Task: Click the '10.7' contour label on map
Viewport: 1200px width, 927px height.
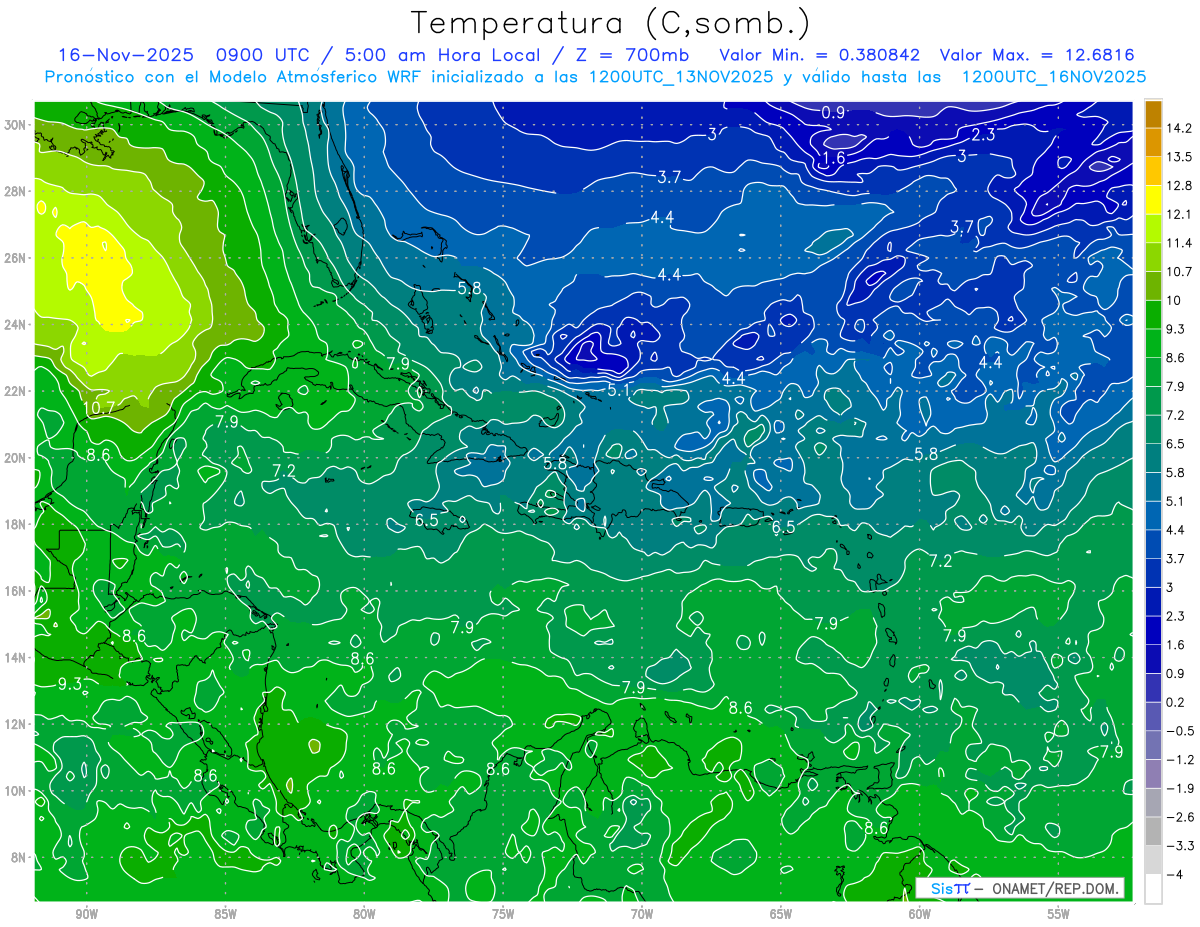Action: (98, 407)
